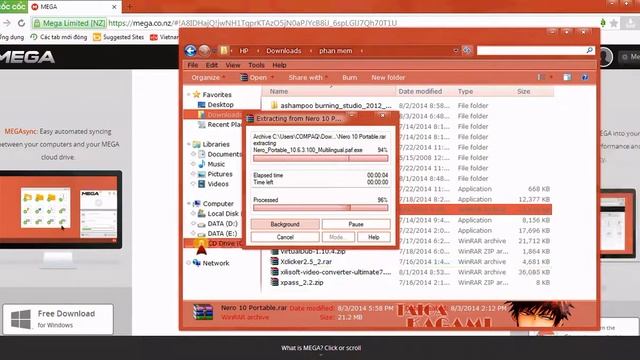Open the Tools menu in Explorer
This screenshot has width=640, height=360.
(x=256, y=65)
